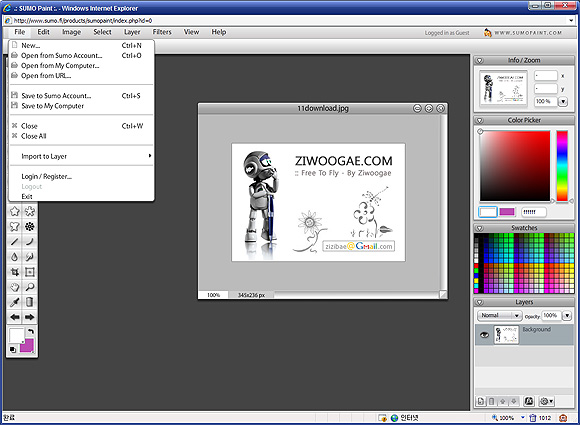Choose Save to Sumo Account...
The width and height of the screenshot is (580, 425).
[x=81, y=96]
